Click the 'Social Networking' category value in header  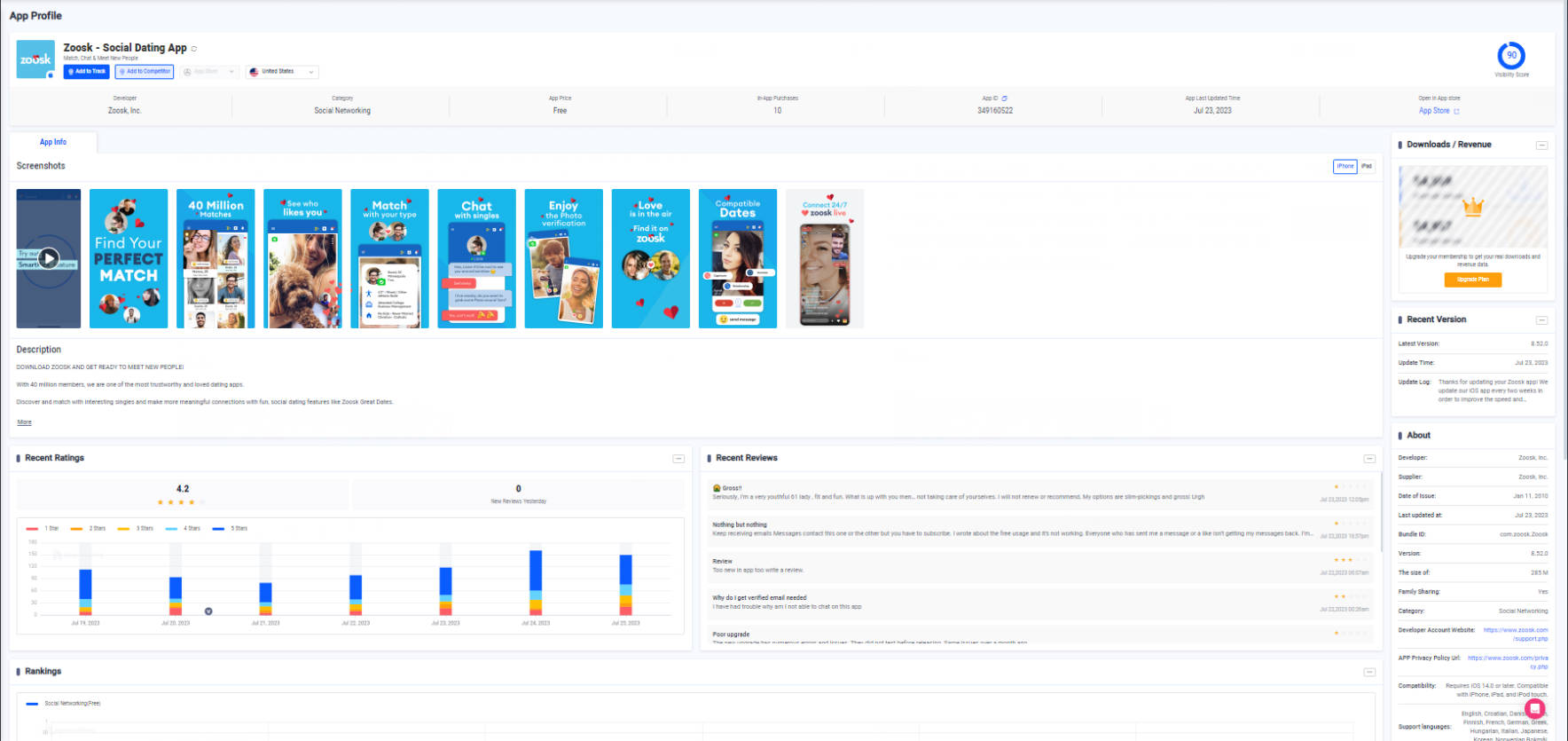342,111
